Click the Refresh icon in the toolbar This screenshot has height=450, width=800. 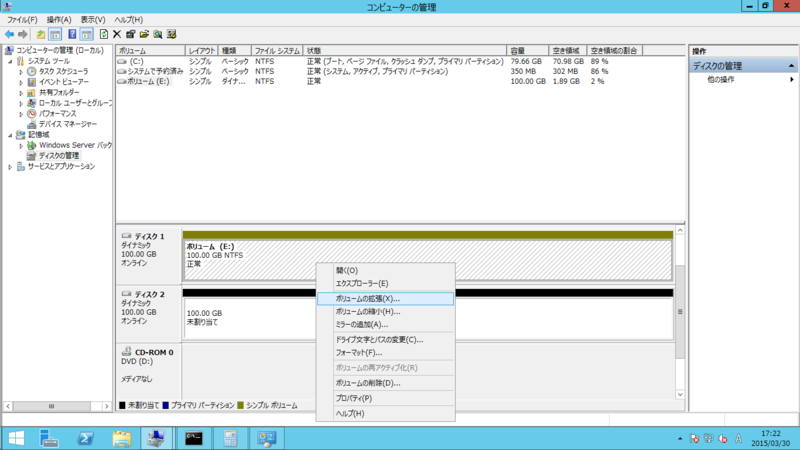click(103, 34)
